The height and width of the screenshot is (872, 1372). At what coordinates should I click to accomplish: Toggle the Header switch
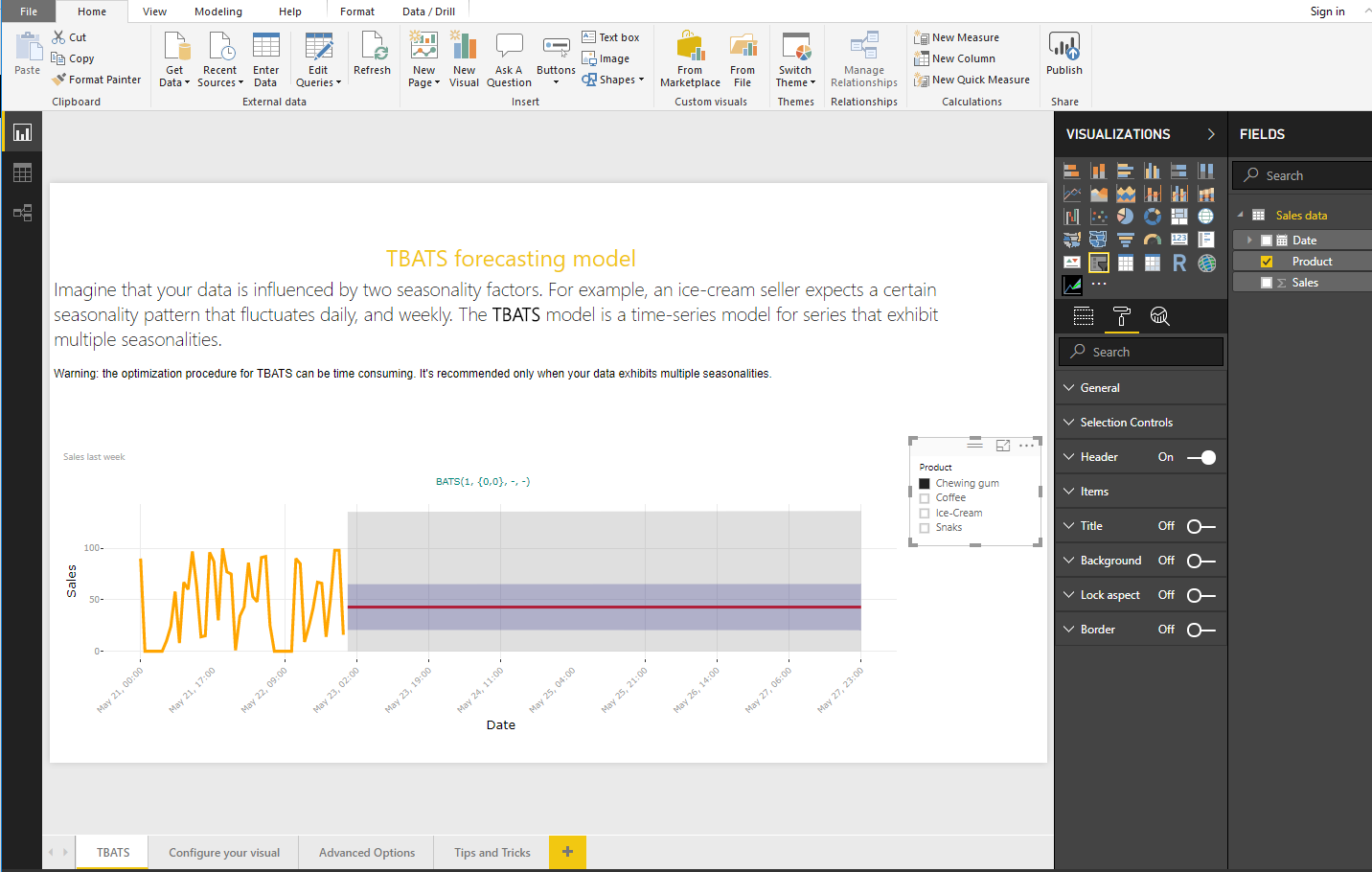pos(1201,457)
